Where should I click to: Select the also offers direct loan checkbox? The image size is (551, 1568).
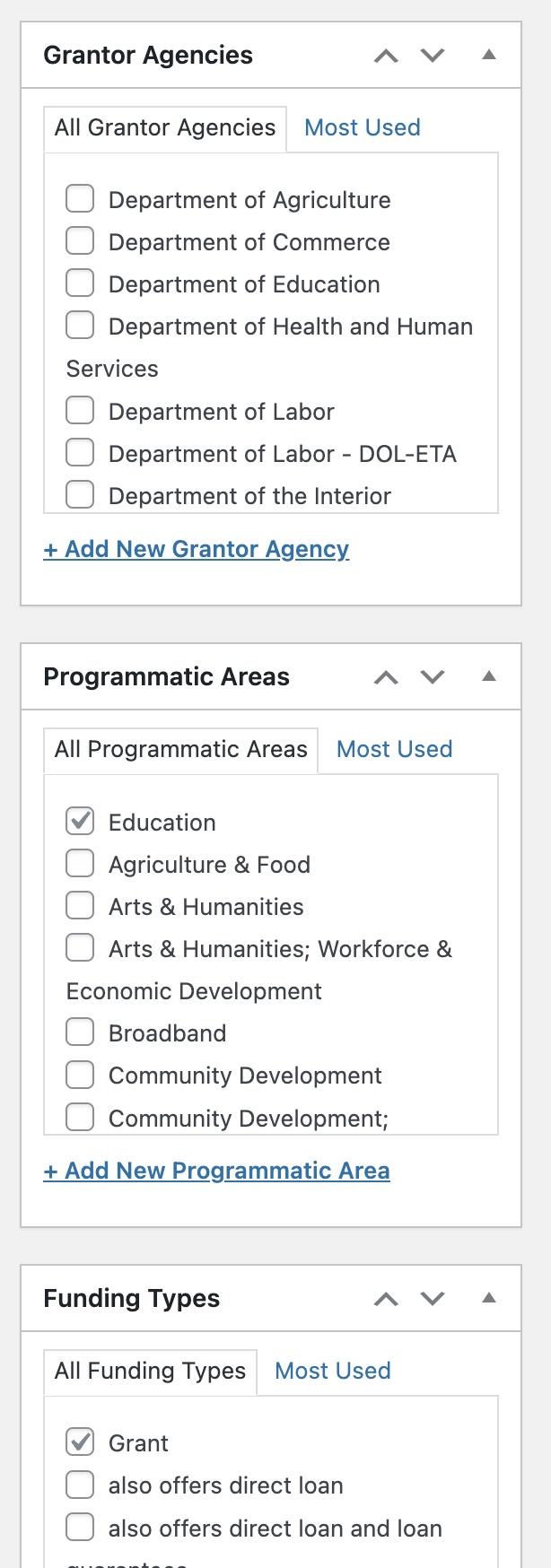point(80,1485)
